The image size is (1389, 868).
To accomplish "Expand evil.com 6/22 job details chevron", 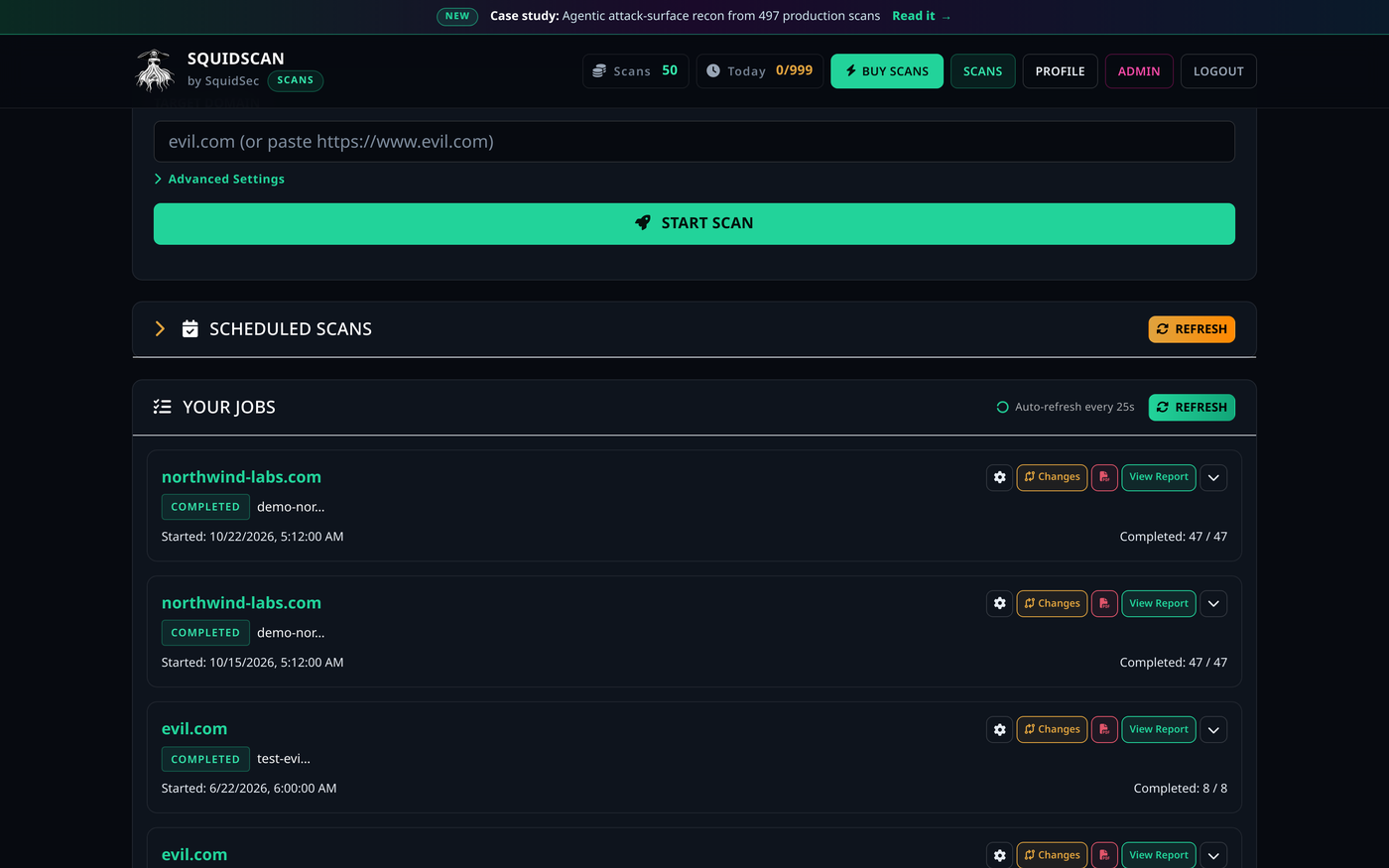I will 1213,729.
